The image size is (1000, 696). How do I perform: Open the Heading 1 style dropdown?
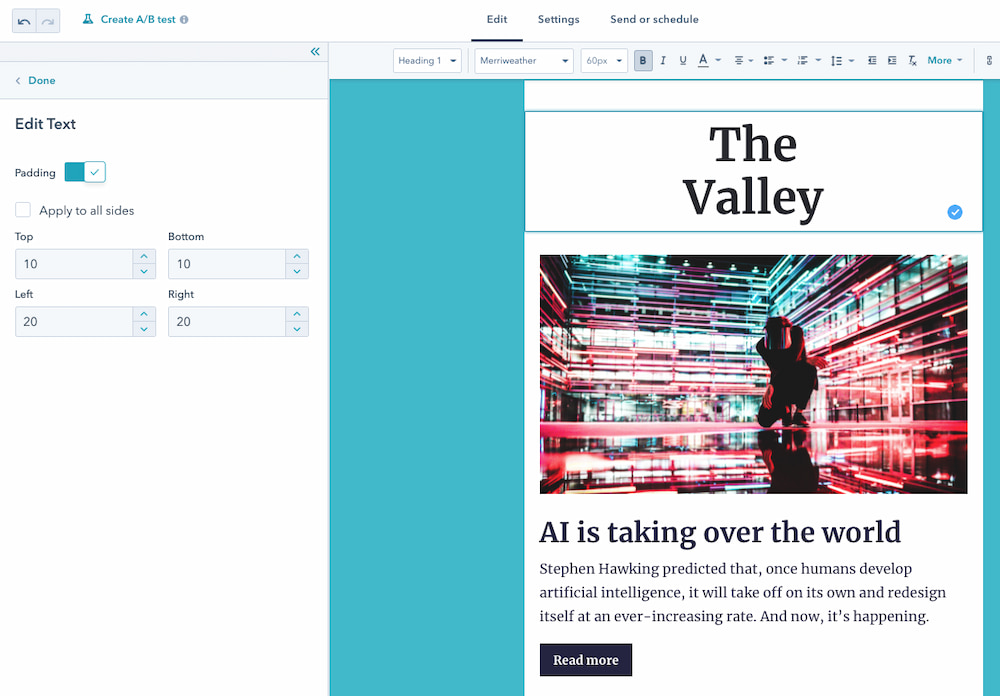click(x=427, y=60)
